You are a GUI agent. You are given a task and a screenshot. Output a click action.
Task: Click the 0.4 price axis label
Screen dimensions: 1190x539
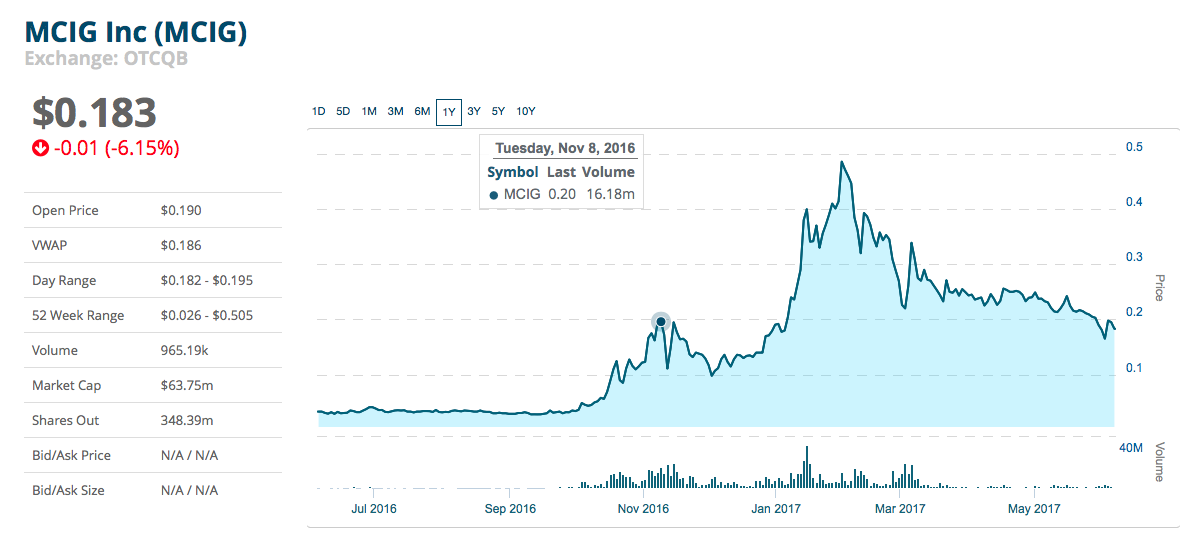click(x=1134, y=202)
